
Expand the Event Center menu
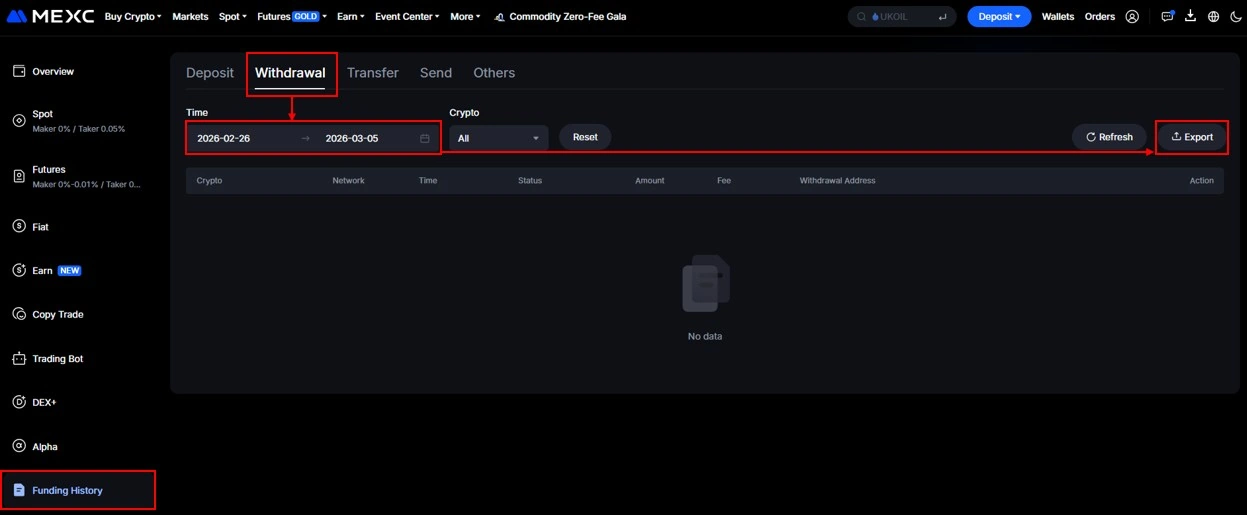[x=407, y=17]
